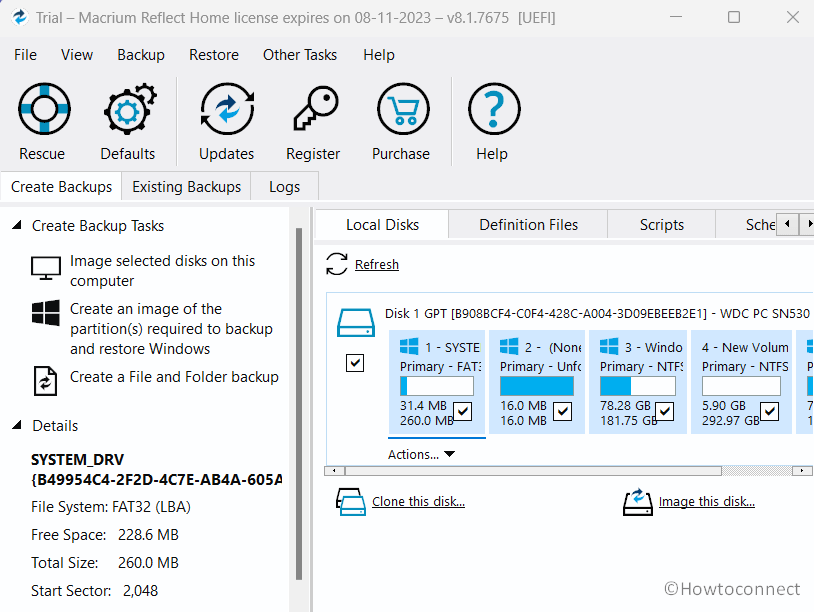
Task: Uncheck partition 1 SYSTEM checkbox
Action: pos(462,410)
